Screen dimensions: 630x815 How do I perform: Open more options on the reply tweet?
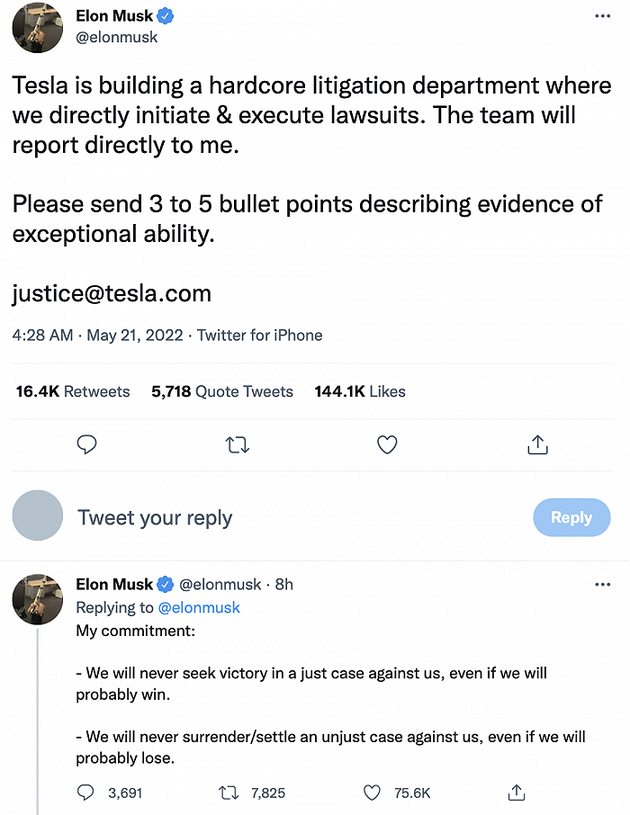(x=602, y=584)
